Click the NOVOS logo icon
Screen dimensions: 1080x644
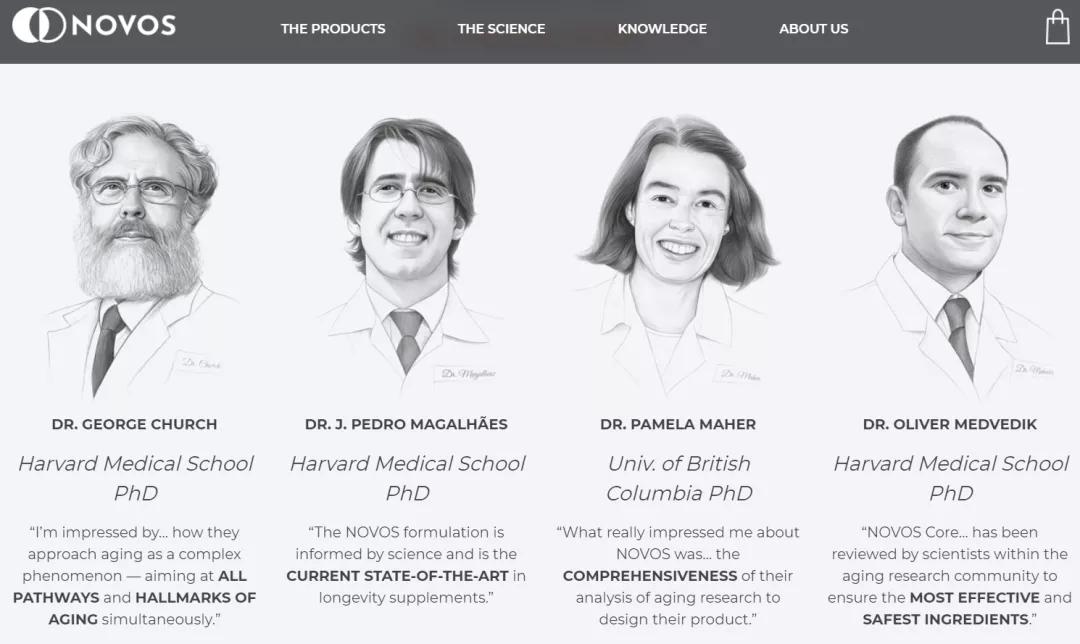tap(38, 26)
